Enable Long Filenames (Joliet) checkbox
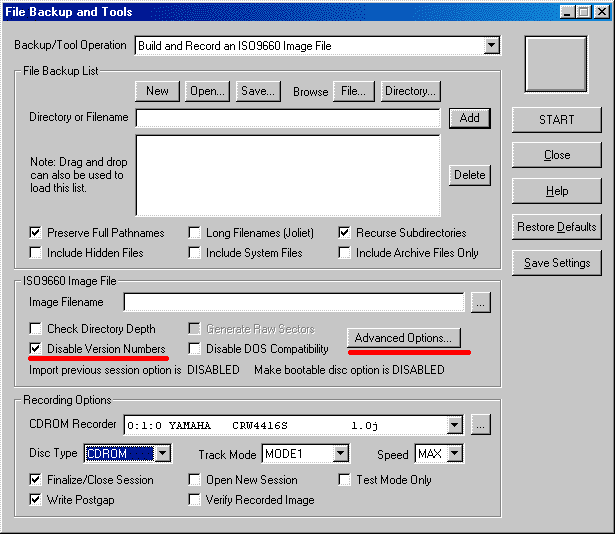The image size is (615, 534). pyautogui.click(x=195, y=233)
